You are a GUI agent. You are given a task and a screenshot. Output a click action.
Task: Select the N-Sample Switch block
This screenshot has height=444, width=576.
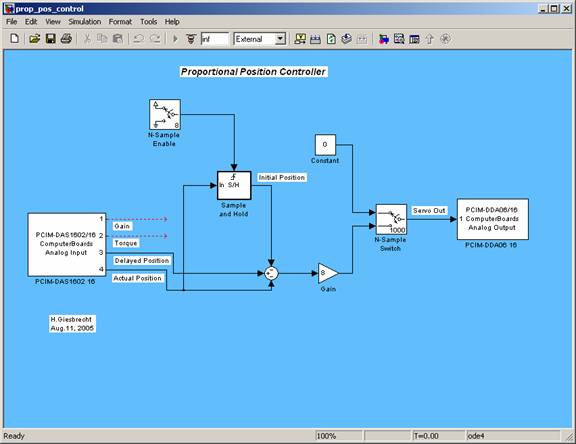coord(391,220)
